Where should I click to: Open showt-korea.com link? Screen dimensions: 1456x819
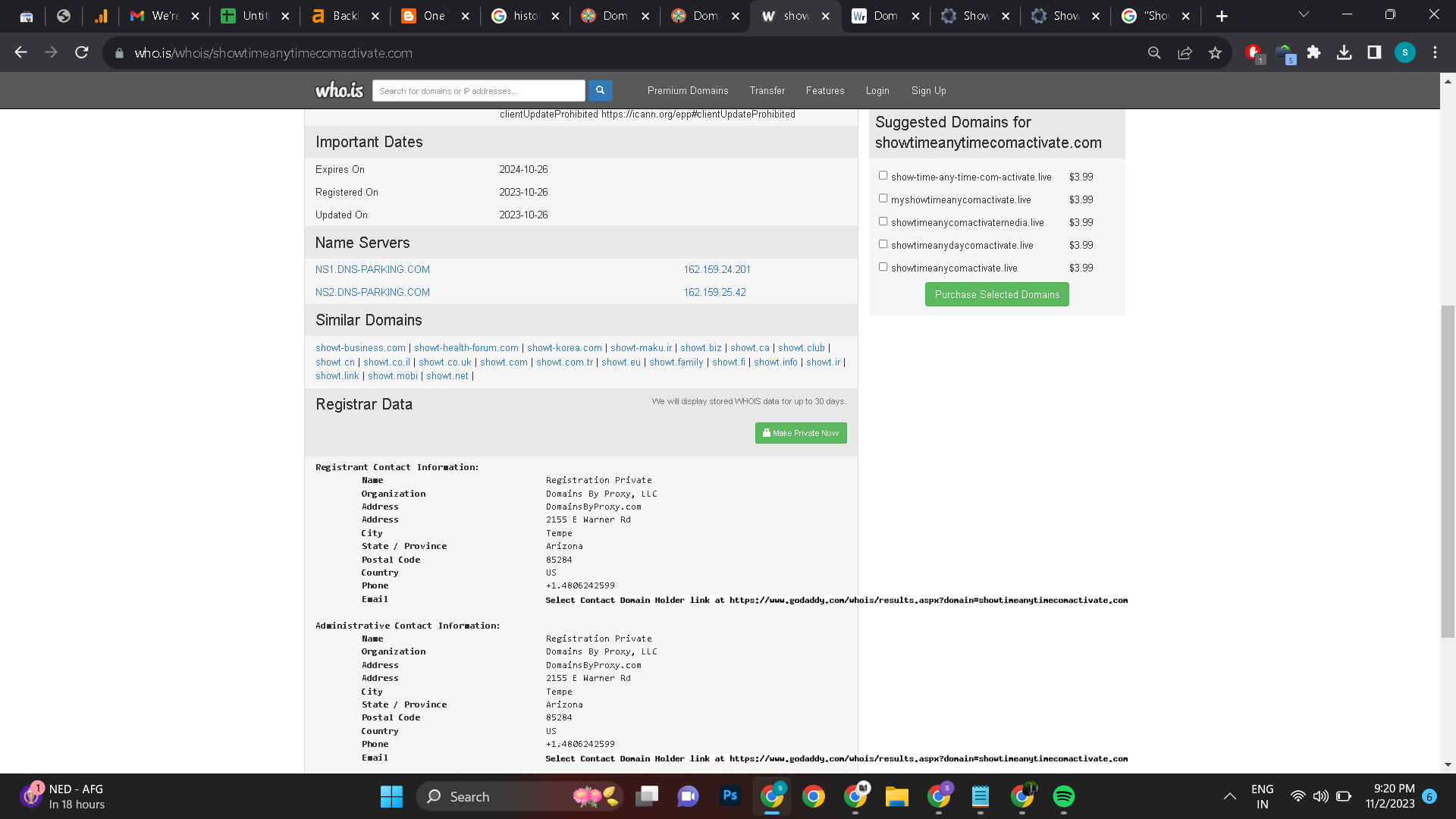(564, 348)
